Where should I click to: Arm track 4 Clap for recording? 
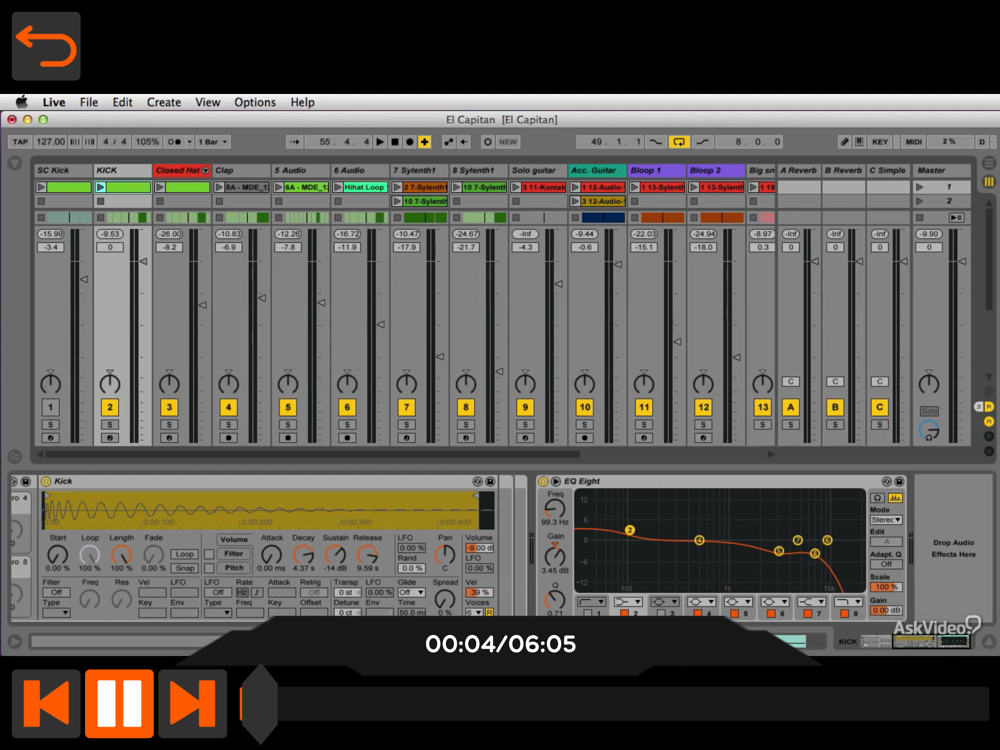pyautogui.click(x=228, y=438)
